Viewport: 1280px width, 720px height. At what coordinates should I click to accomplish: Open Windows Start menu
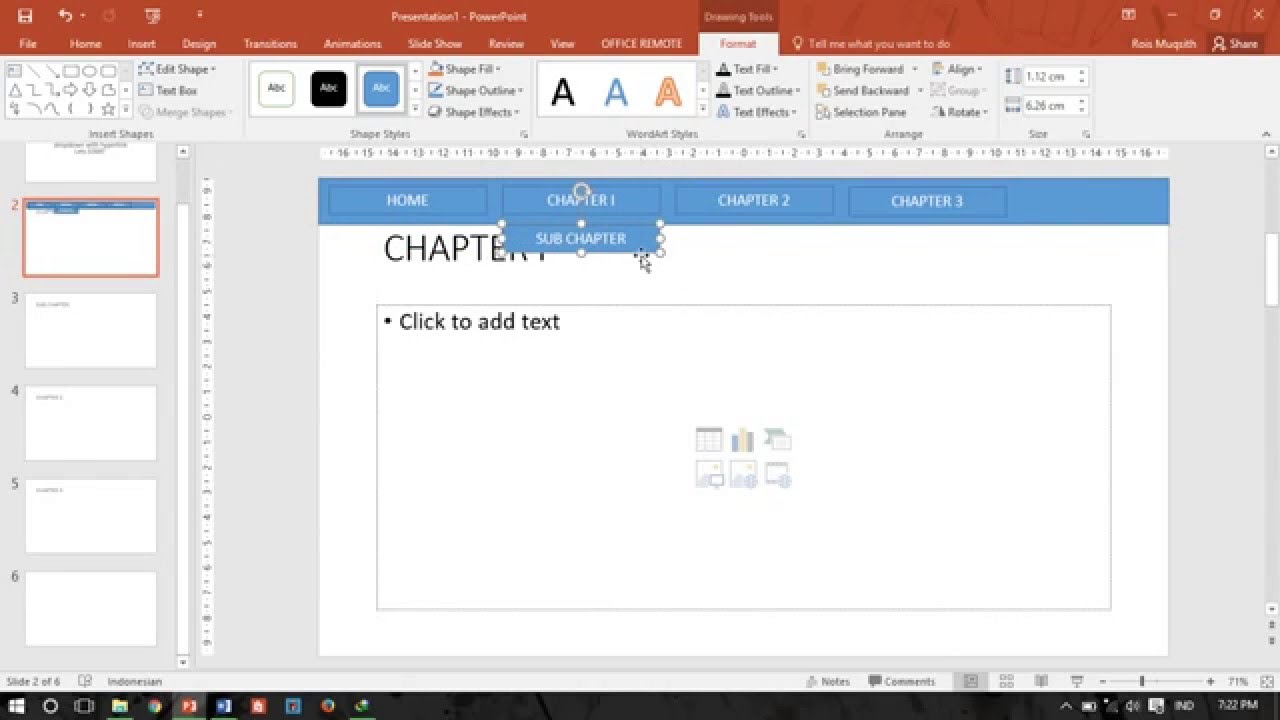coord(17,706)
